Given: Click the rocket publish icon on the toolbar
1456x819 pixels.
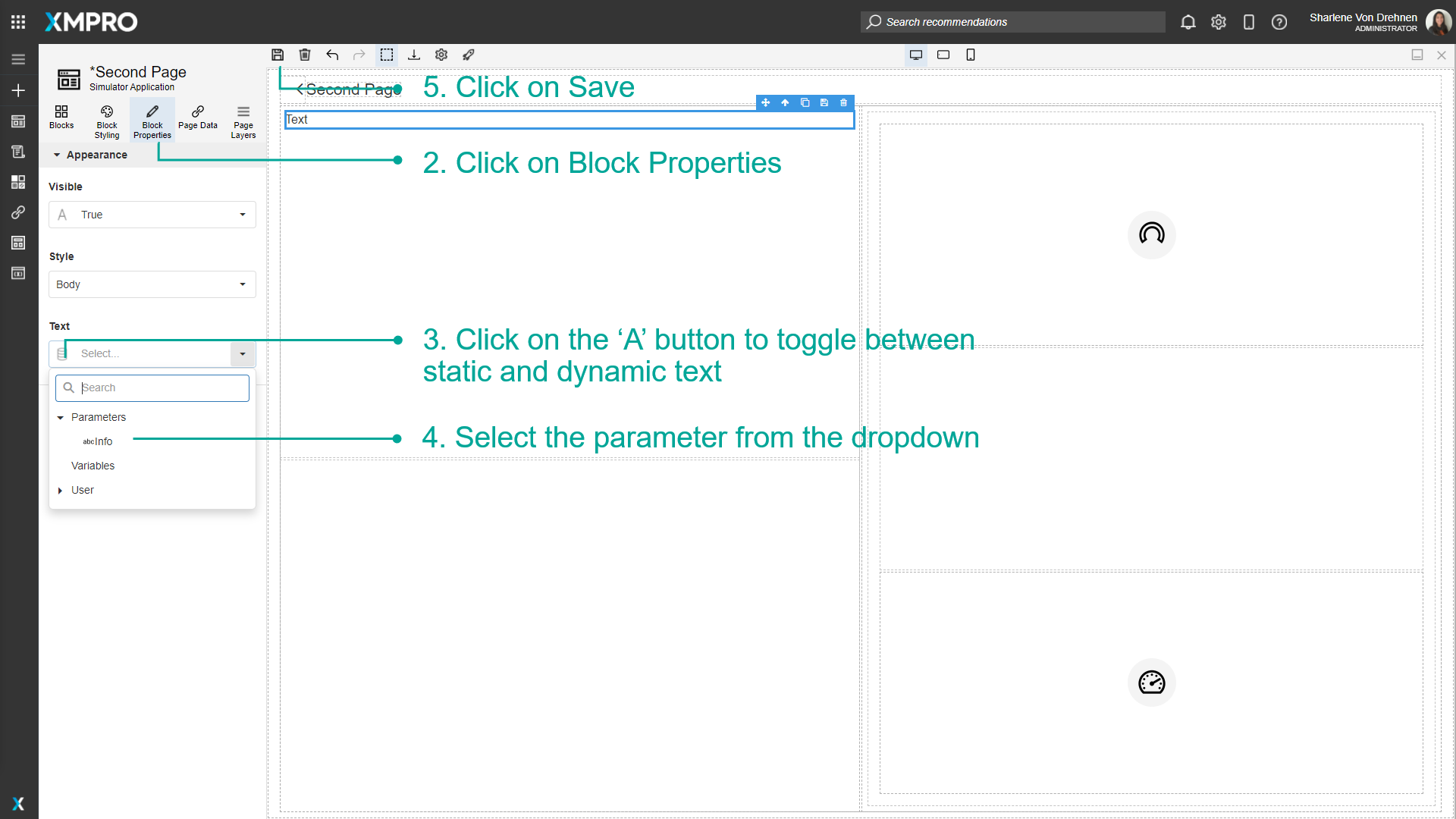Looking at the screenshot, I should 469,55.
